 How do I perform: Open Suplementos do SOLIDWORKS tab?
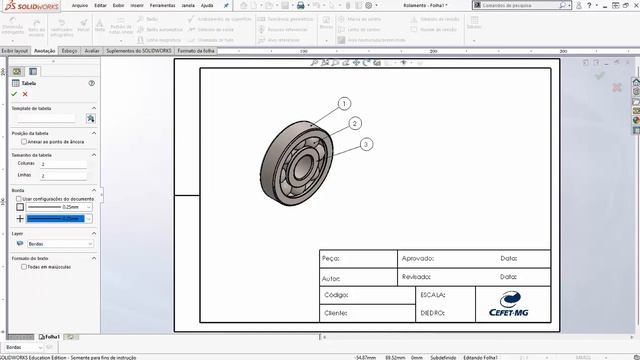click(139, 51)
